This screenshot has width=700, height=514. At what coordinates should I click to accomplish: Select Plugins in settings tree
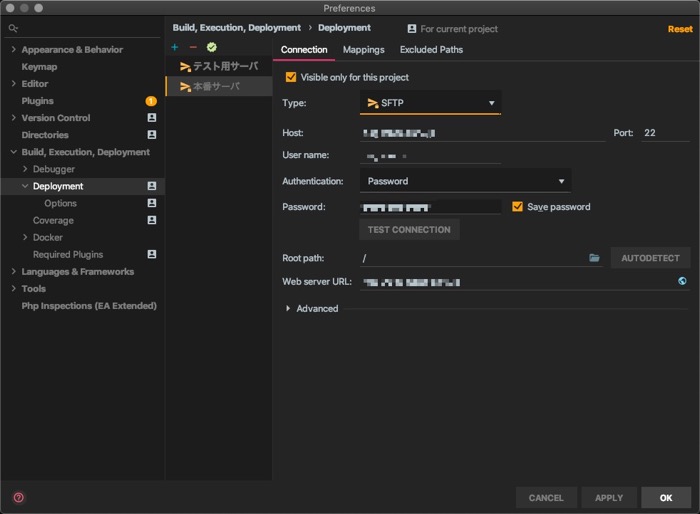[x=38, y=101]
